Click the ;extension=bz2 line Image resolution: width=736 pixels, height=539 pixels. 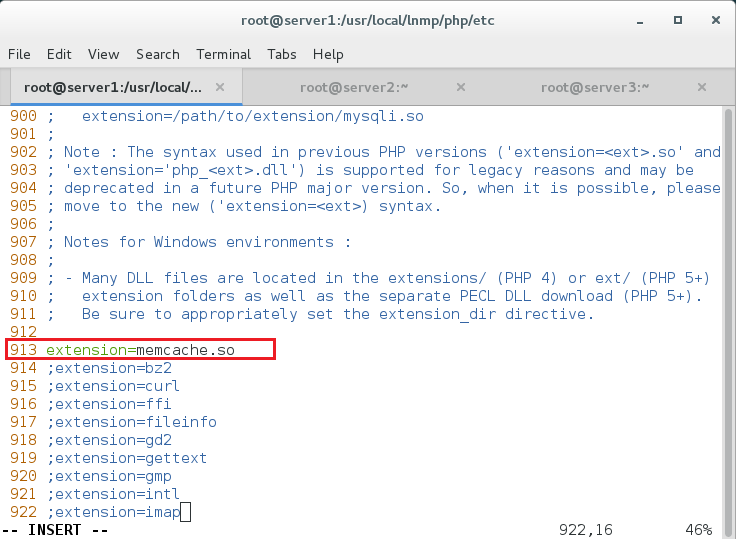109,368
